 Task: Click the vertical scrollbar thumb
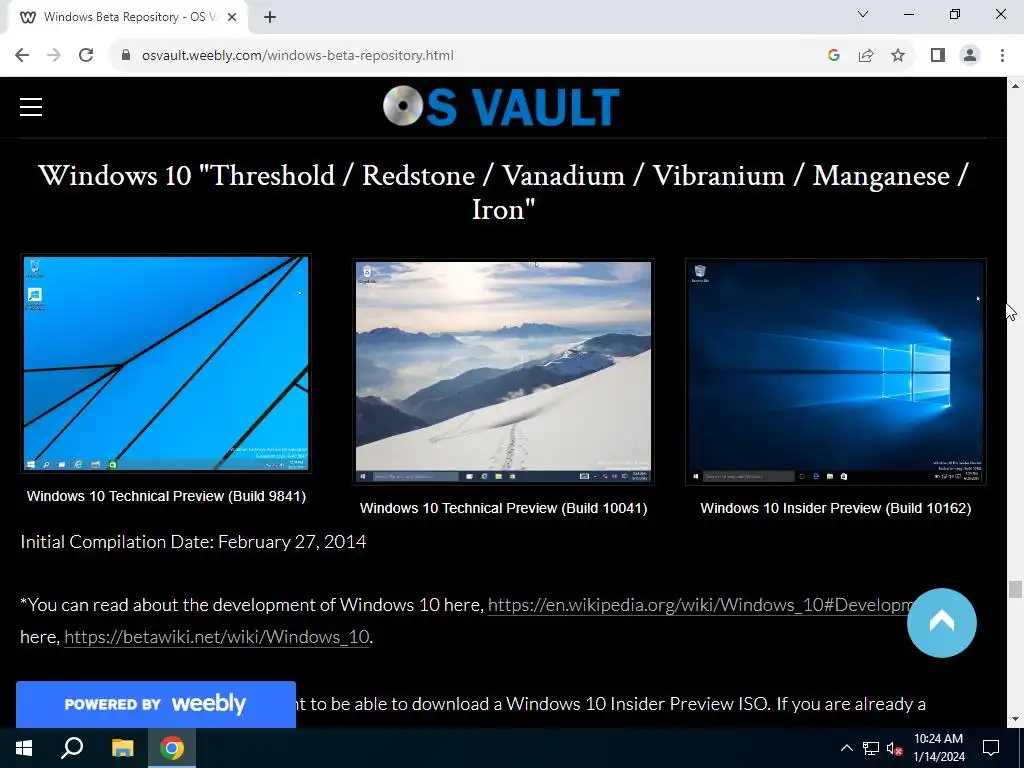click(1015, 589)
